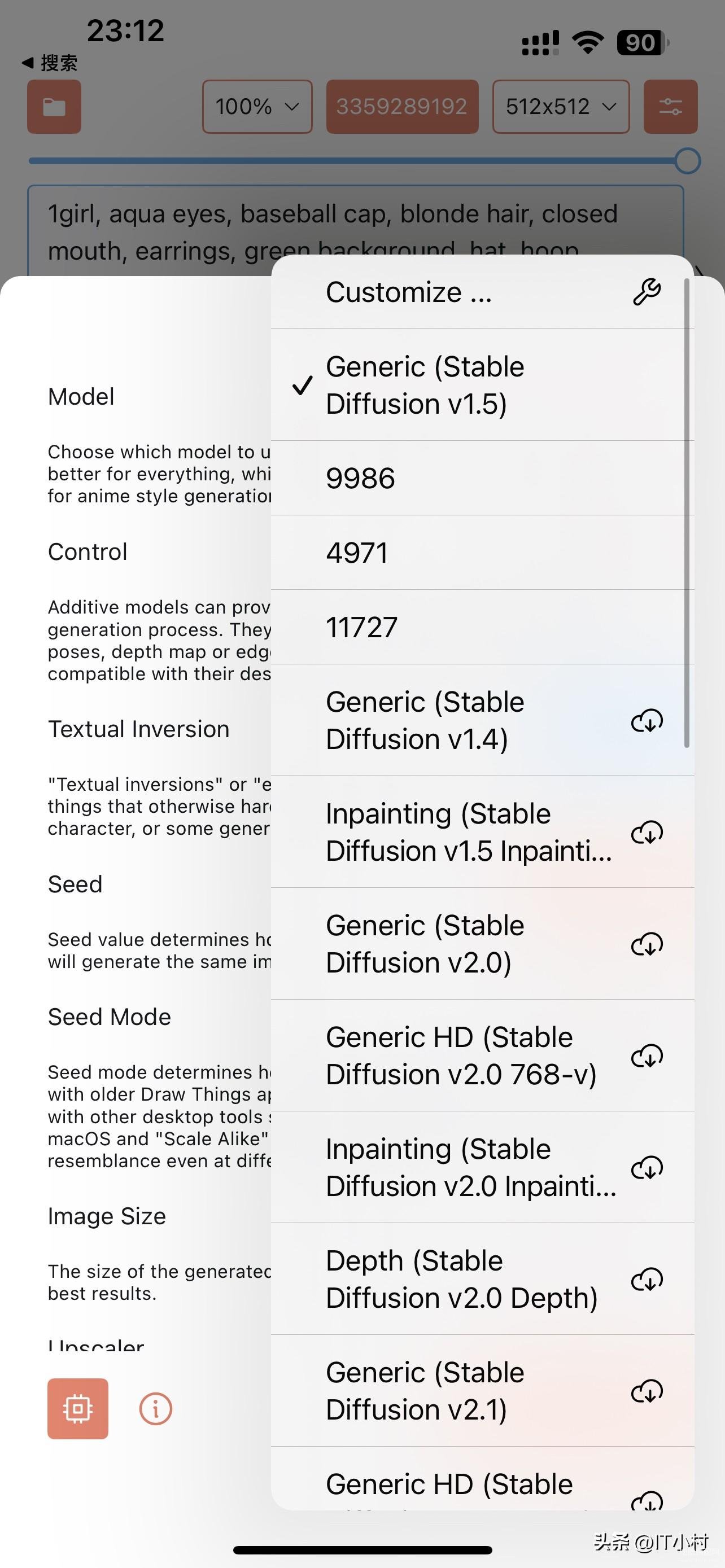Click the prompt text field
Image resolution: width=725 pixels, height=1568 pixels.
tap(356, 231)
